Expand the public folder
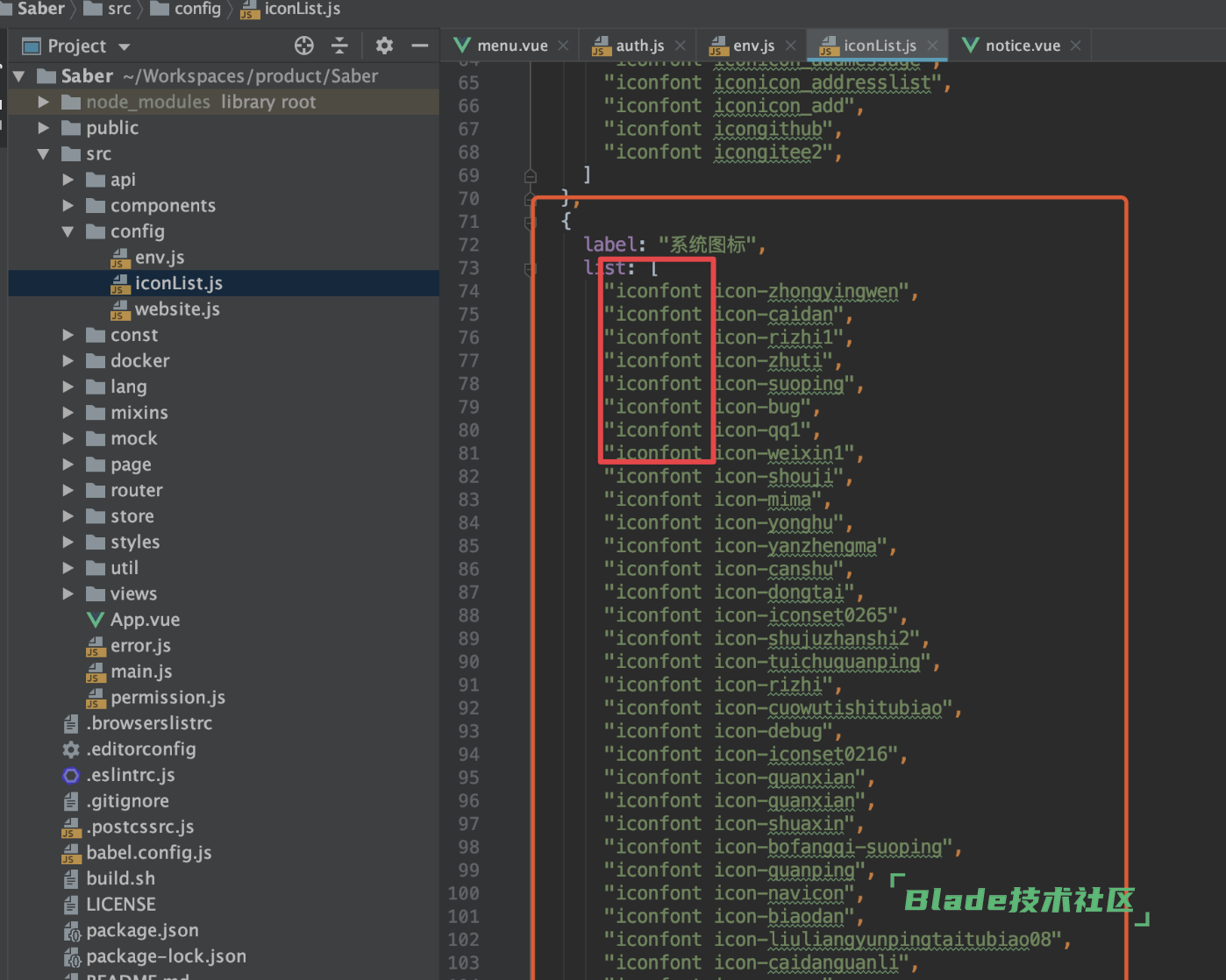This screenshot has height=980, width=1226. (43, 128)
